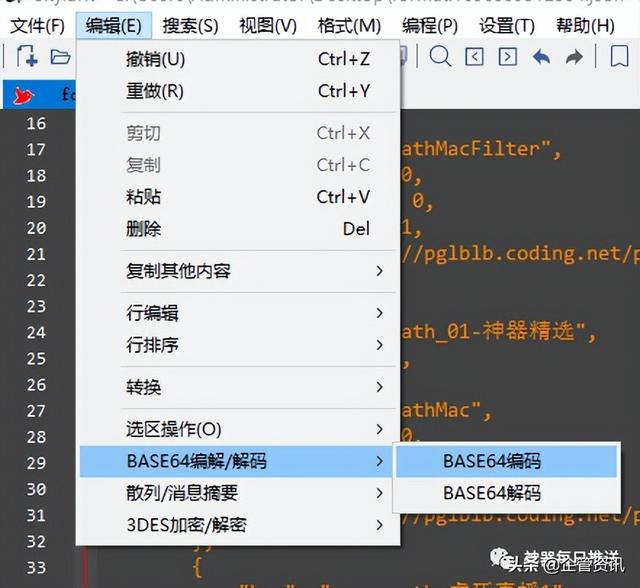
Task: Open the 设置(T) menu
Action: (506, 25)
